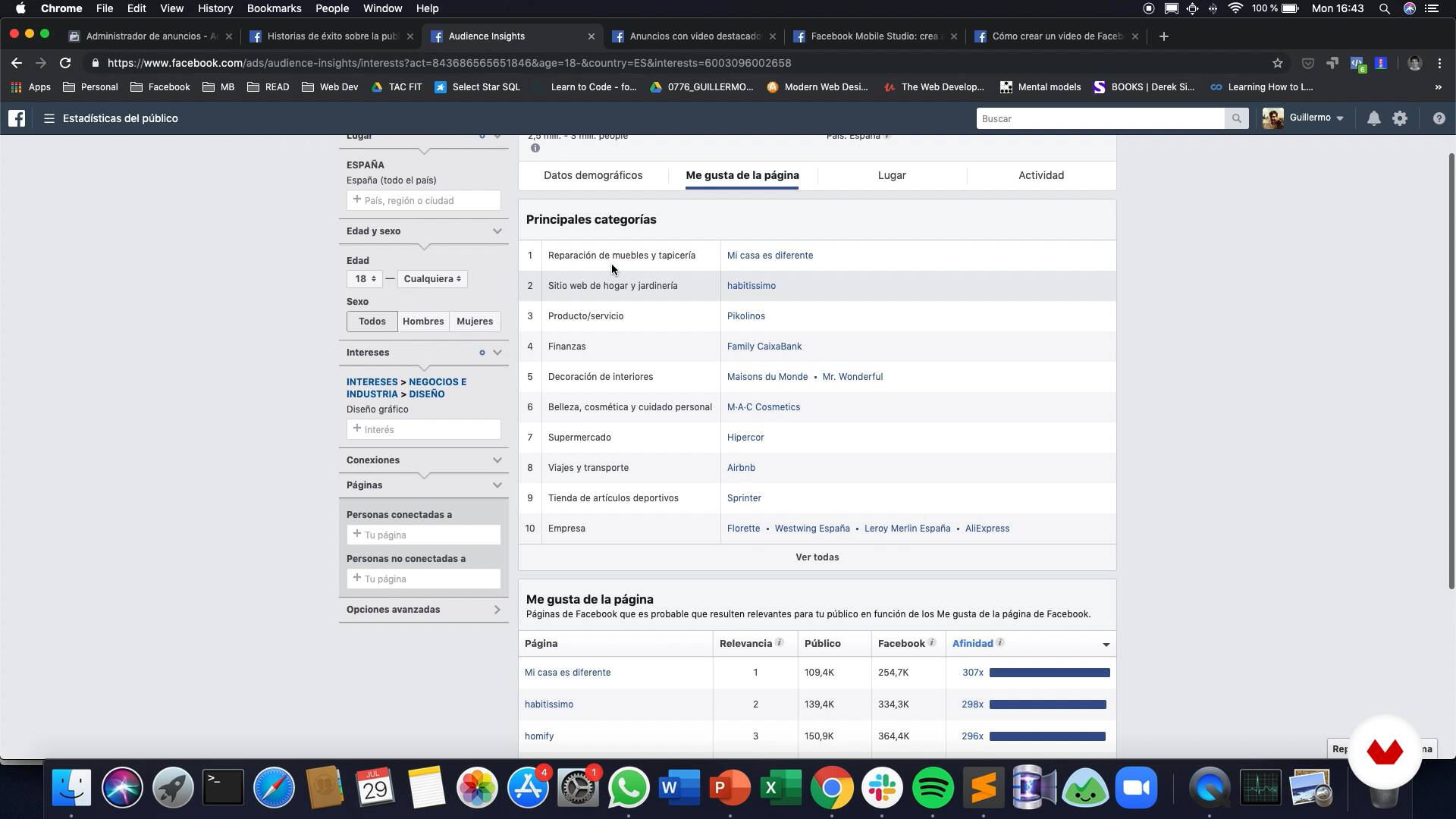The height and width of the screenshot is (819, 1456).
Task: Open WhatsApp from the dock
Action: click(628, 788)
